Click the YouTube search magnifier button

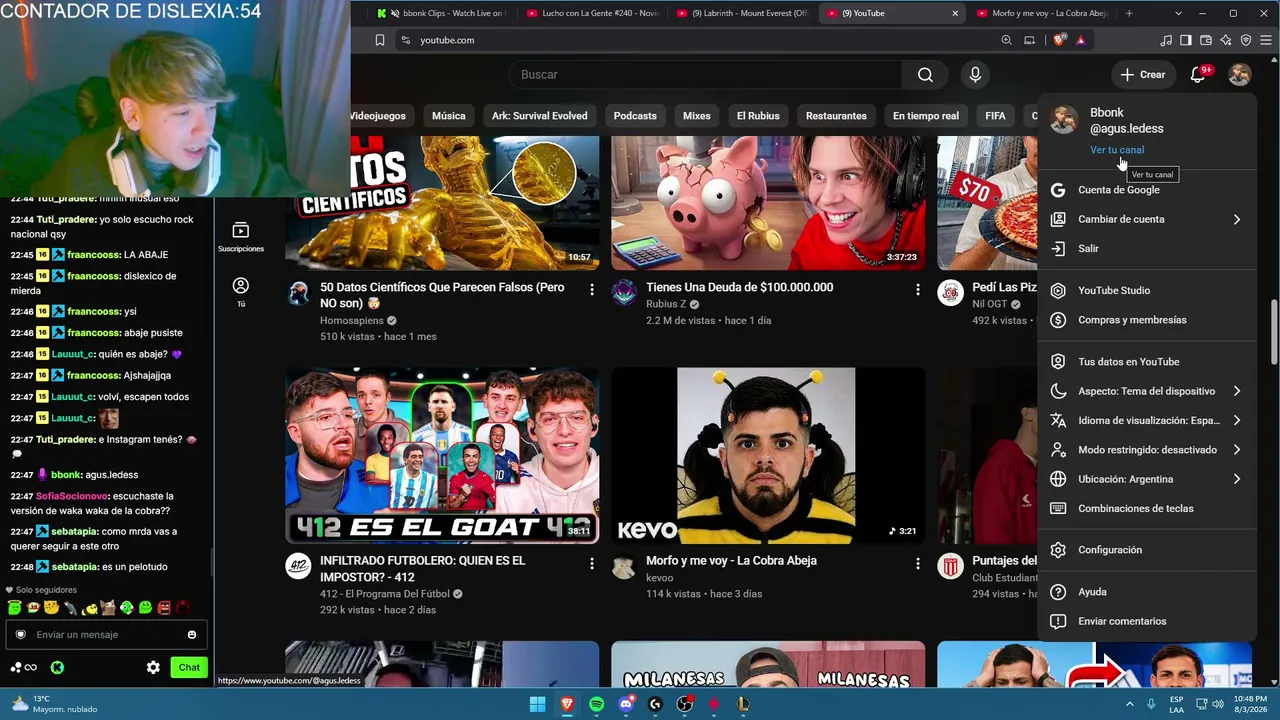tap(925, 75)
